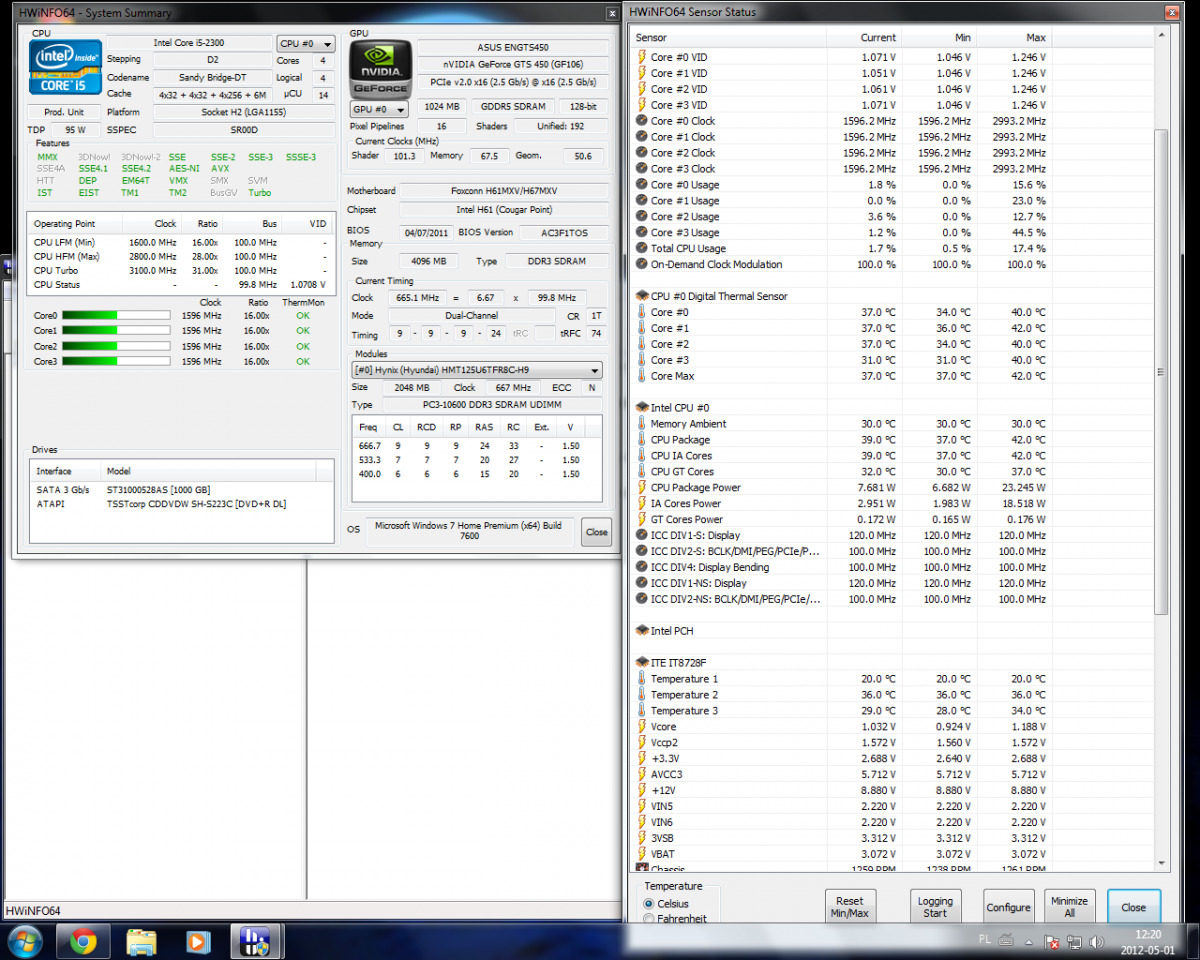
Task: Open the Windows Start menu
Action: point(24,941)
